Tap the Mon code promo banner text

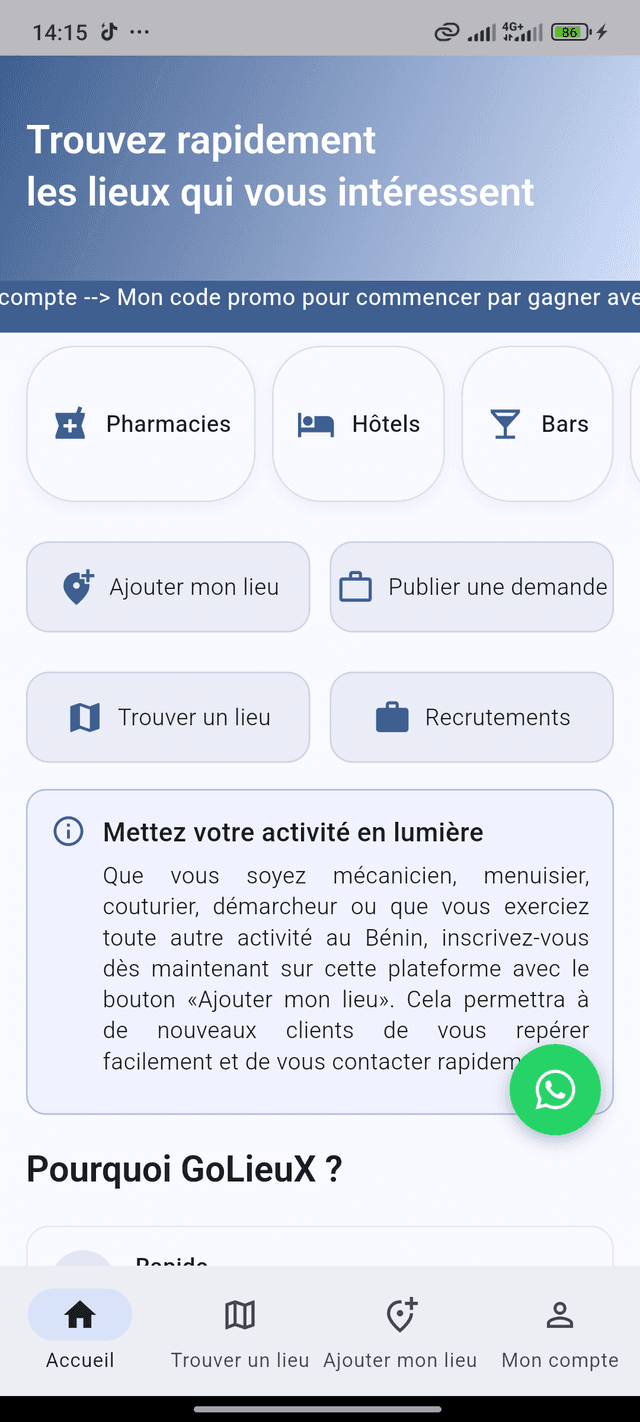[x=320, y=297]
